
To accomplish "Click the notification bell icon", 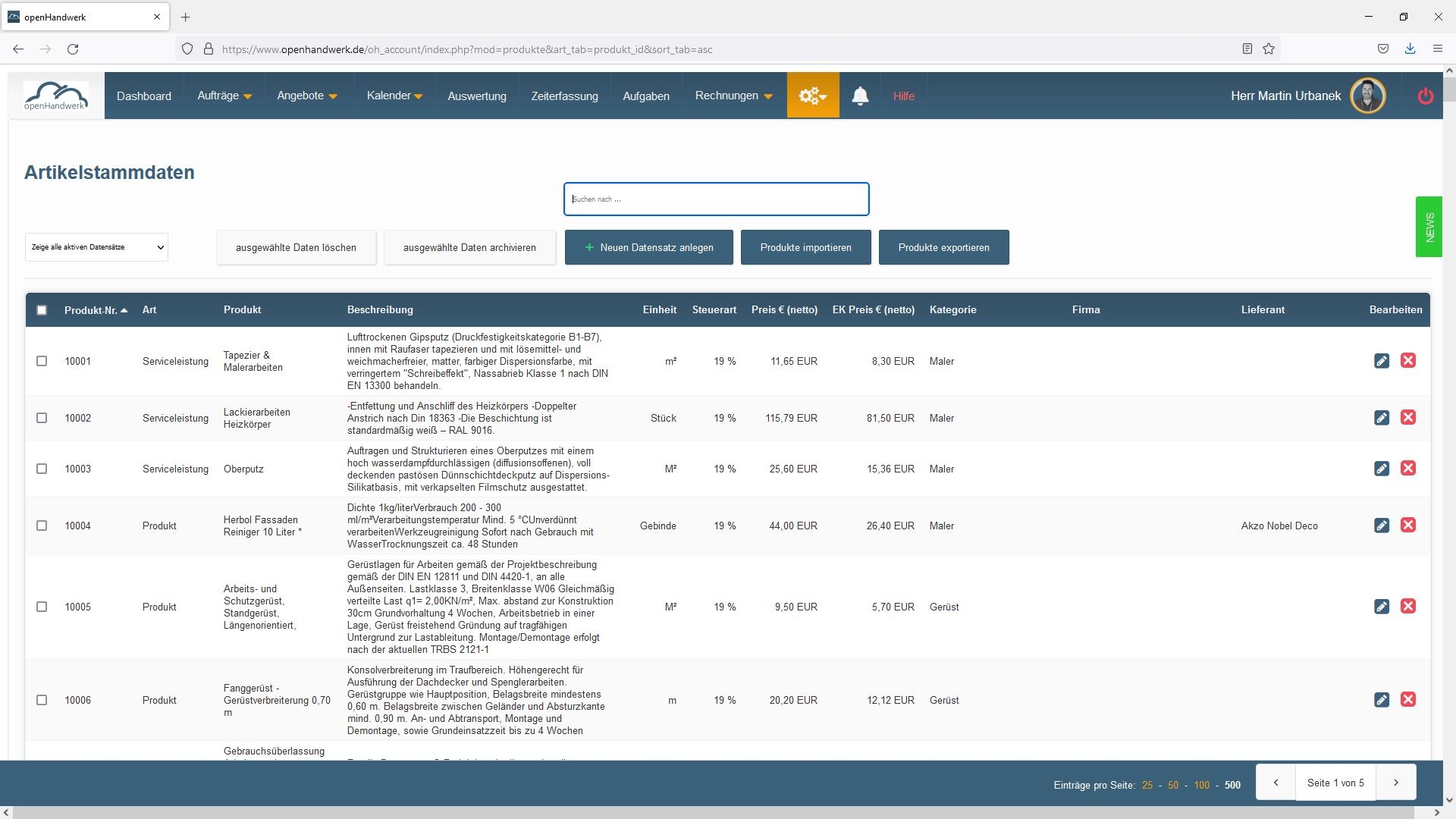I will tap(860, 96).
